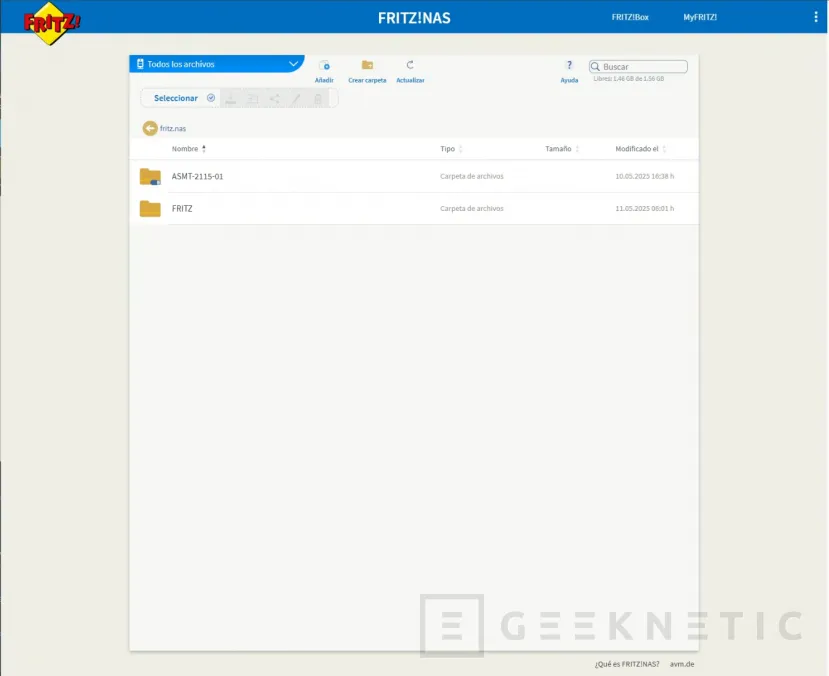Image resolution: width=829 pixels, height=676 pixels.
Task: Sort by Nombre column
Action: [188, 149]
